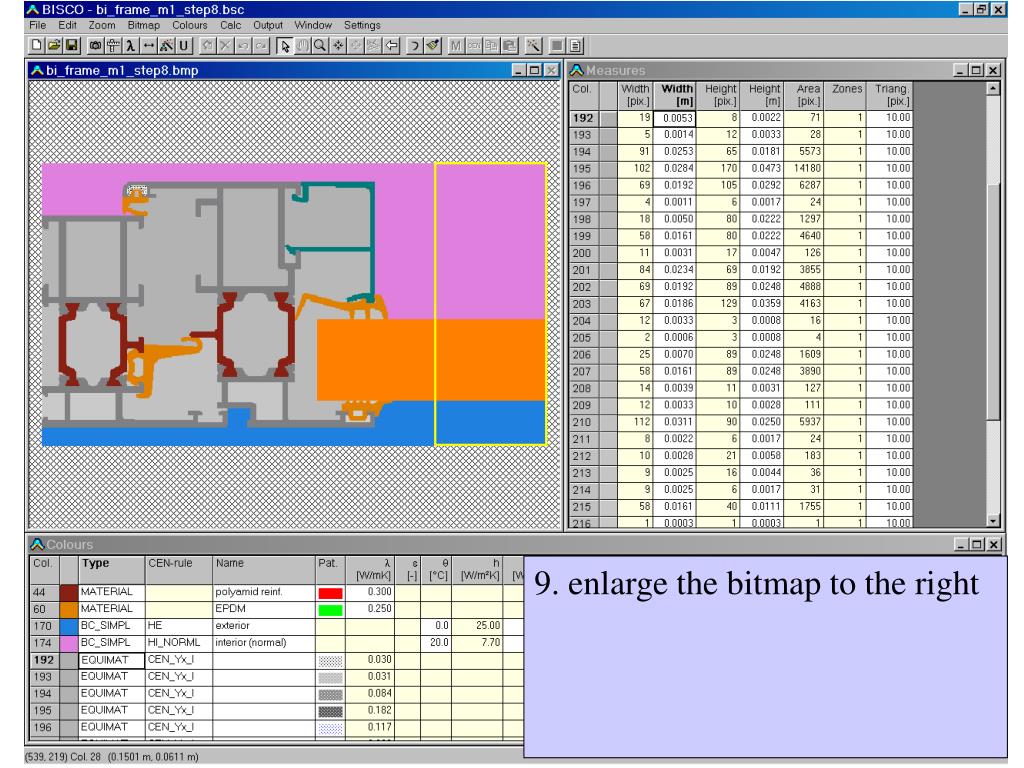Click the lambda toolbar icon
This screenshot has height=768, width=1024.
[x=131, y=46]
